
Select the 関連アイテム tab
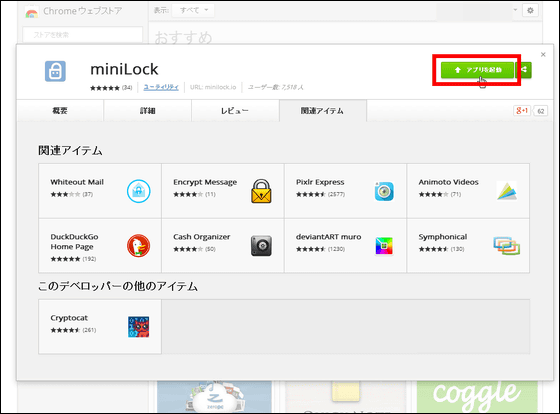pos(322,111)
